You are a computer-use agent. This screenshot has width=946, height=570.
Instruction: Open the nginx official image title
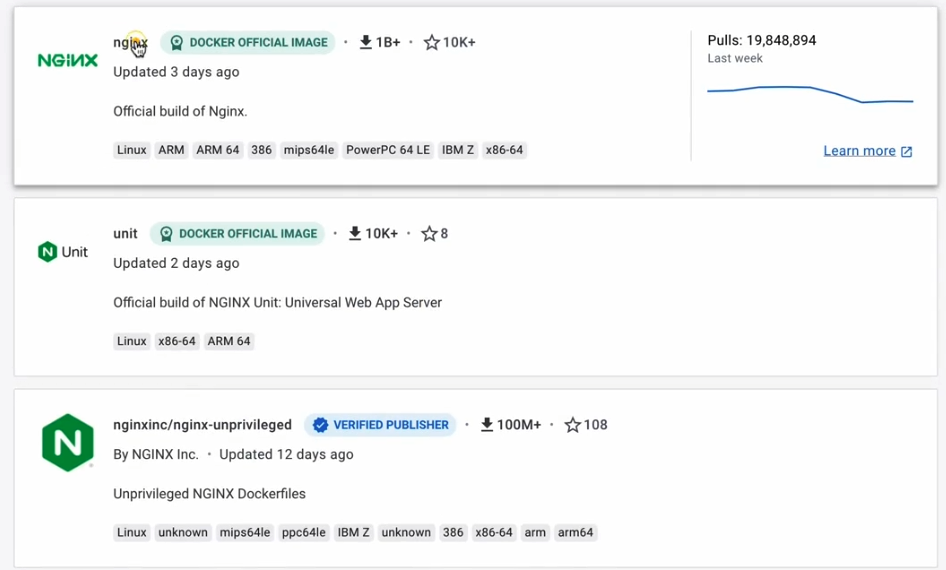click(x=130, y=42)
